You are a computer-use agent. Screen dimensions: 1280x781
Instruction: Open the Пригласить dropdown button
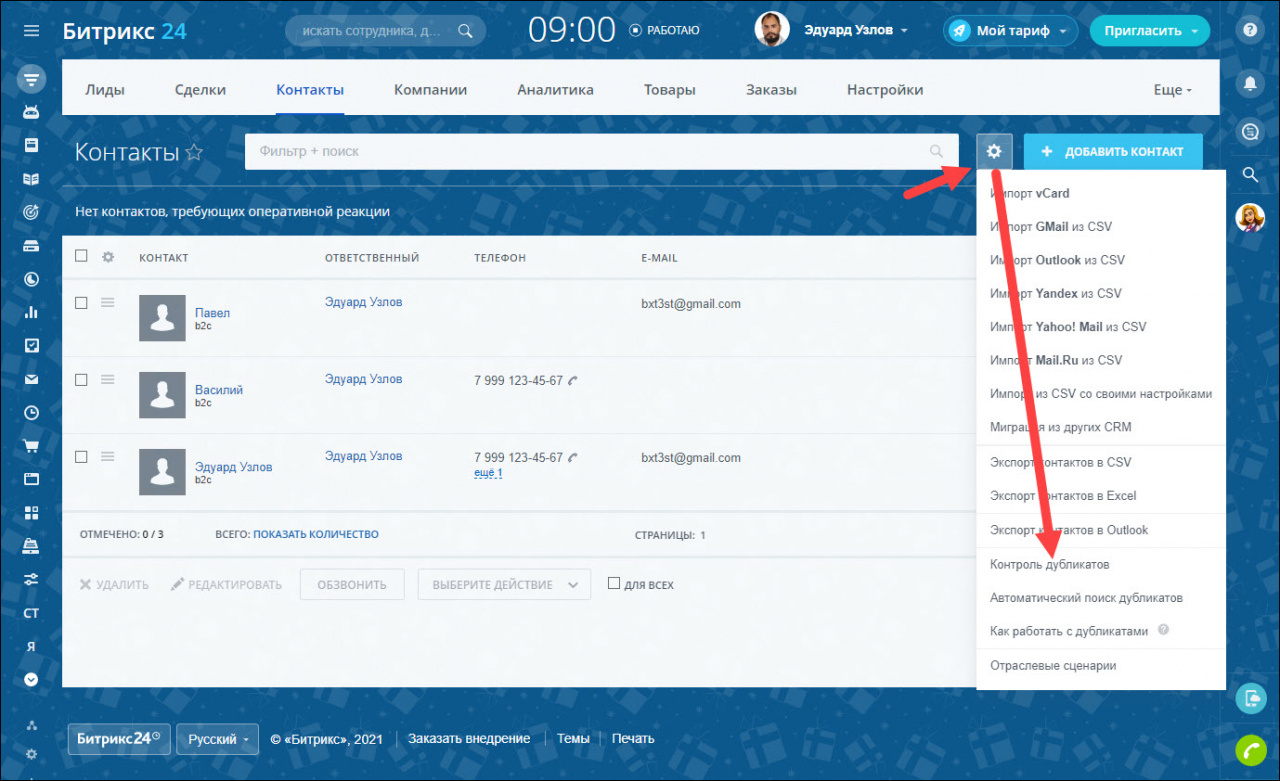(x=1149, y=31)
